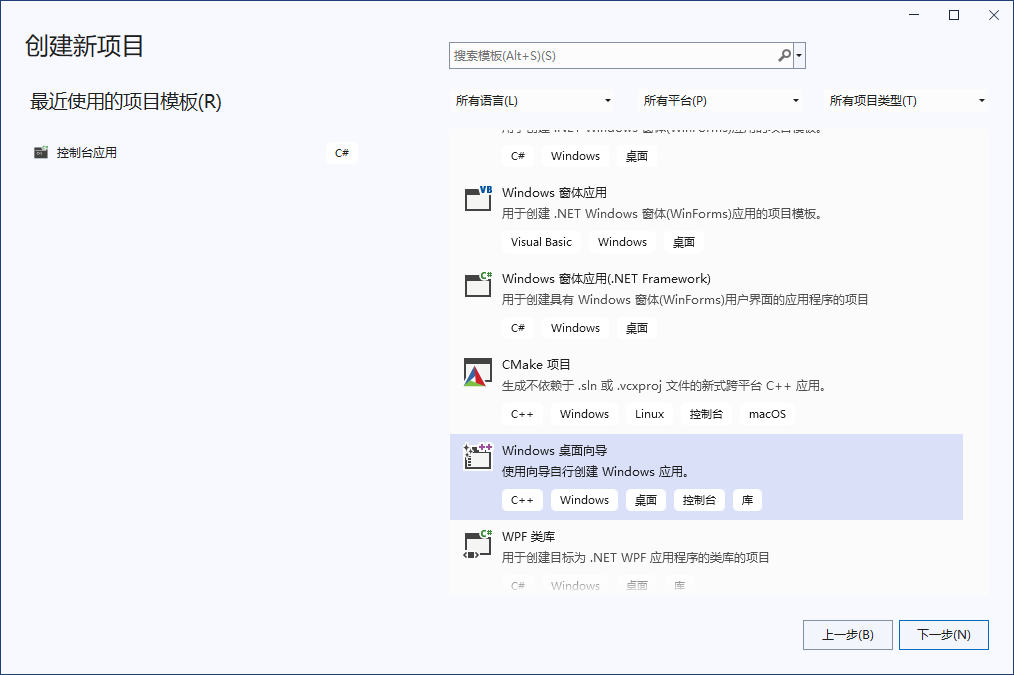Click the 下一步(N) next button
The image size is (1014, 675).
(x=944, y=635)
